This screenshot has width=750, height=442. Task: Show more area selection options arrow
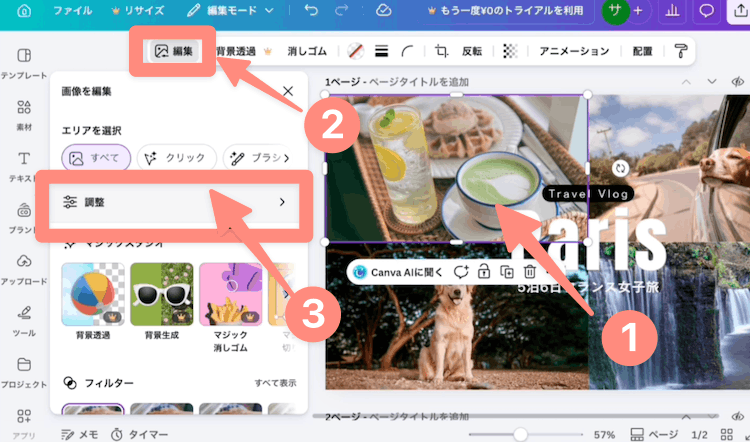[287, 158]
